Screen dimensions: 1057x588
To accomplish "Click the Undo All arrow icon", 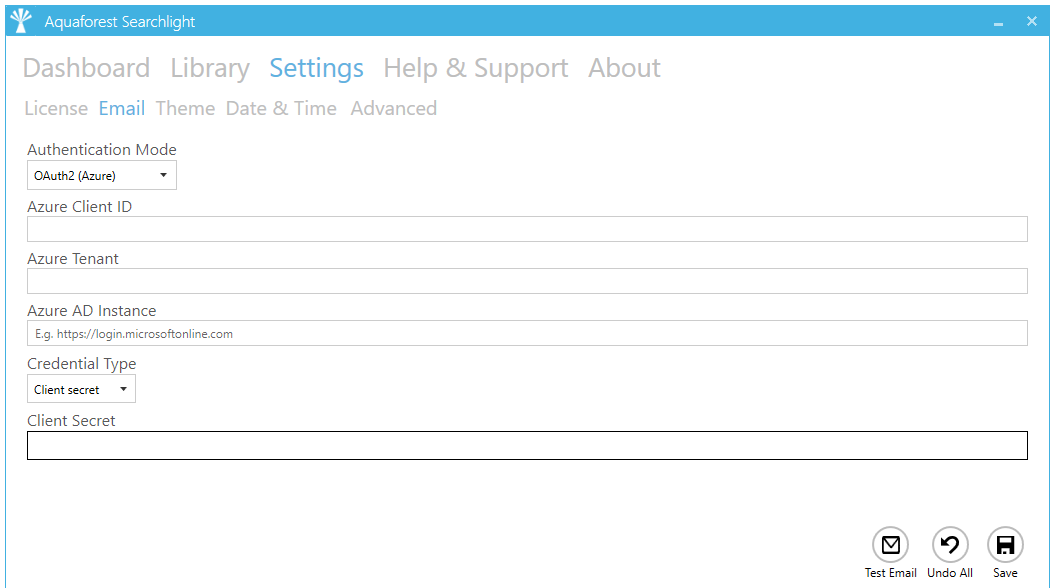I will pyautogui.click(x=950, y=545).
